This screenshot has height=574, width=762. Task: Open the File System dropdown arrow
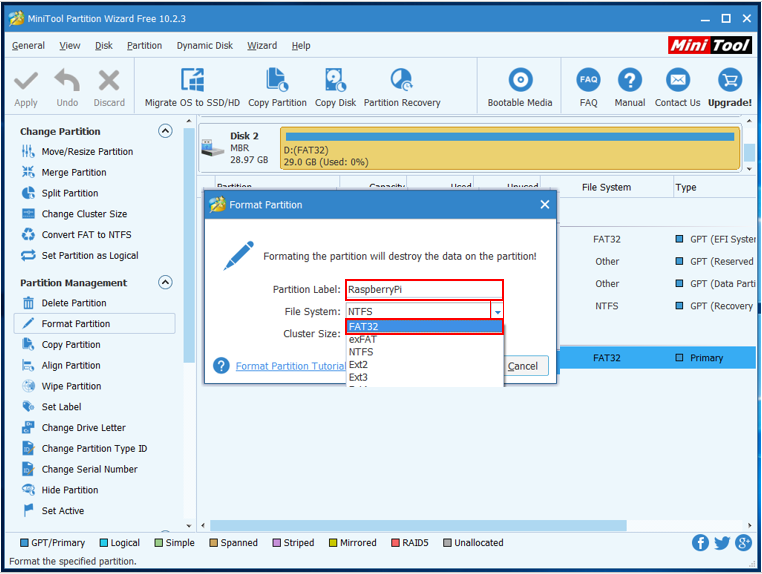497,312
